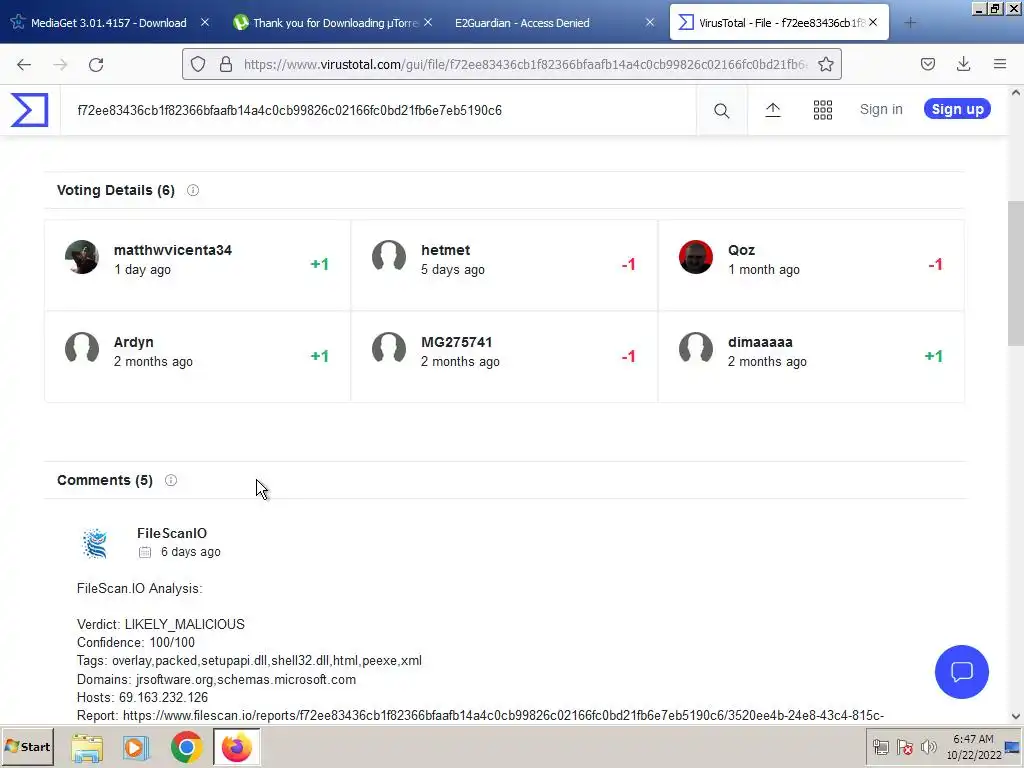Open FileScanIO commenter name link
Viewport: 1024px width, 768px height.
pos(172,534)
